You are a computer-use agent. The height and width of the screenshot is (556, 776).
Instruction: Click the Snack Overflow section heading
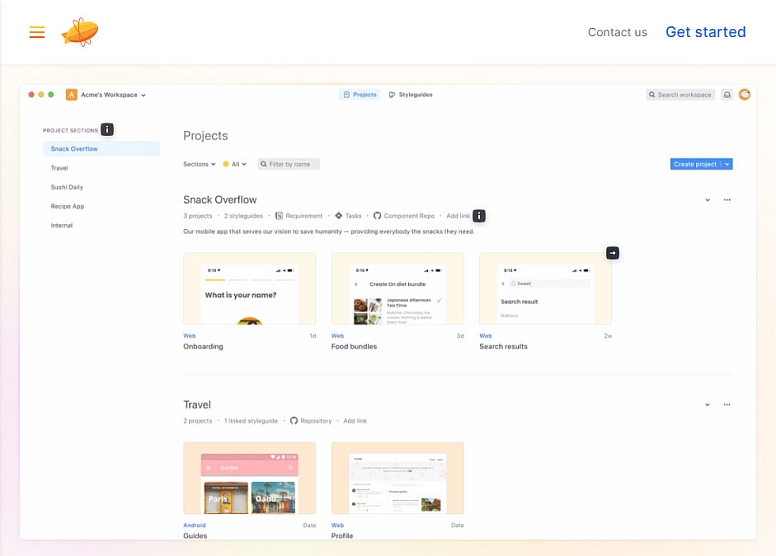220,200
